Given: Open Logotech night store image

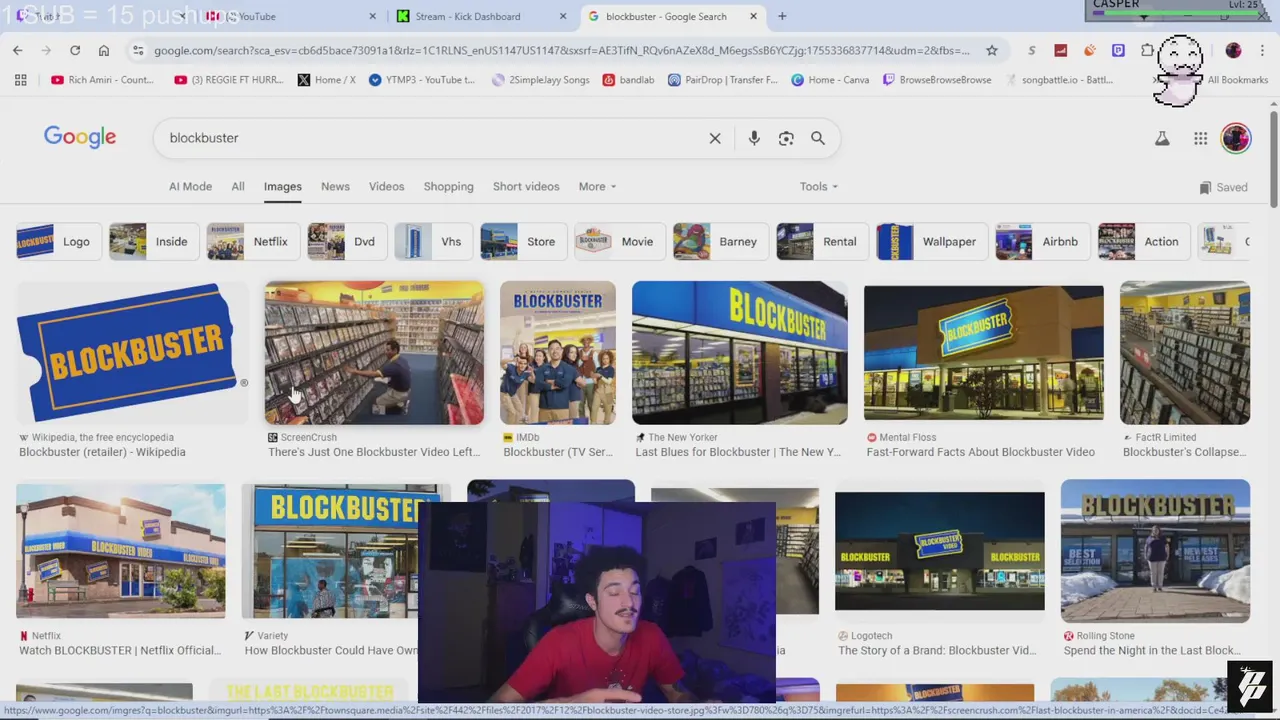Looking at the screenshot, I should tap(940, 551).
